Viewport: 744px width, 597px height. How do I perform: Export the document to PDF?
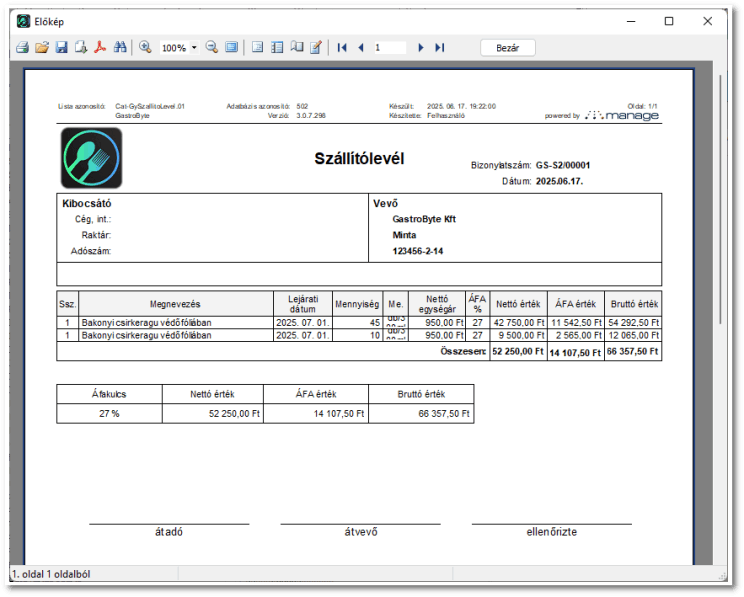100,47
